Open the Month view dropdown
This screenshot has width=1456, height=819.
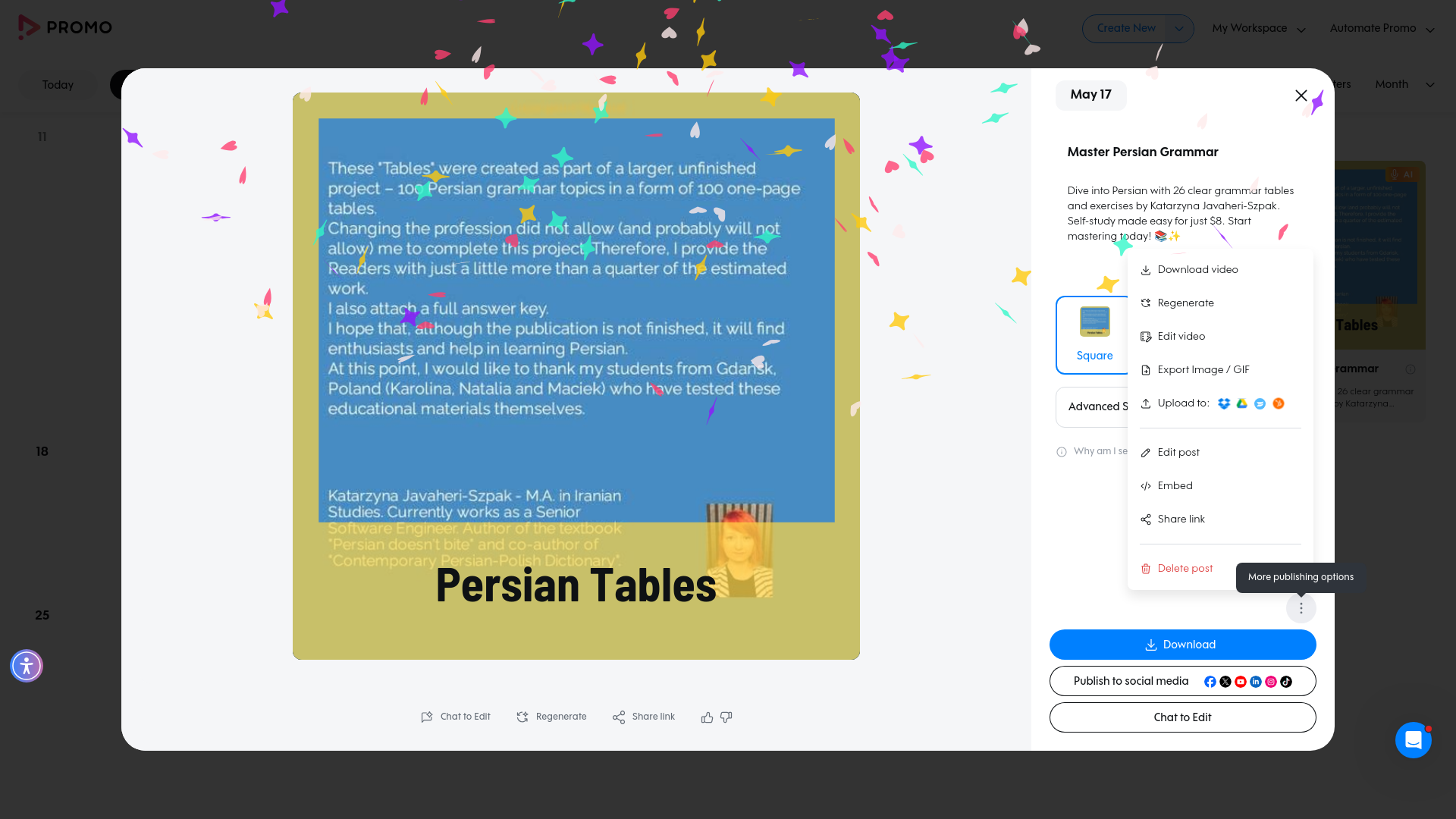(x=1404, y=84)
